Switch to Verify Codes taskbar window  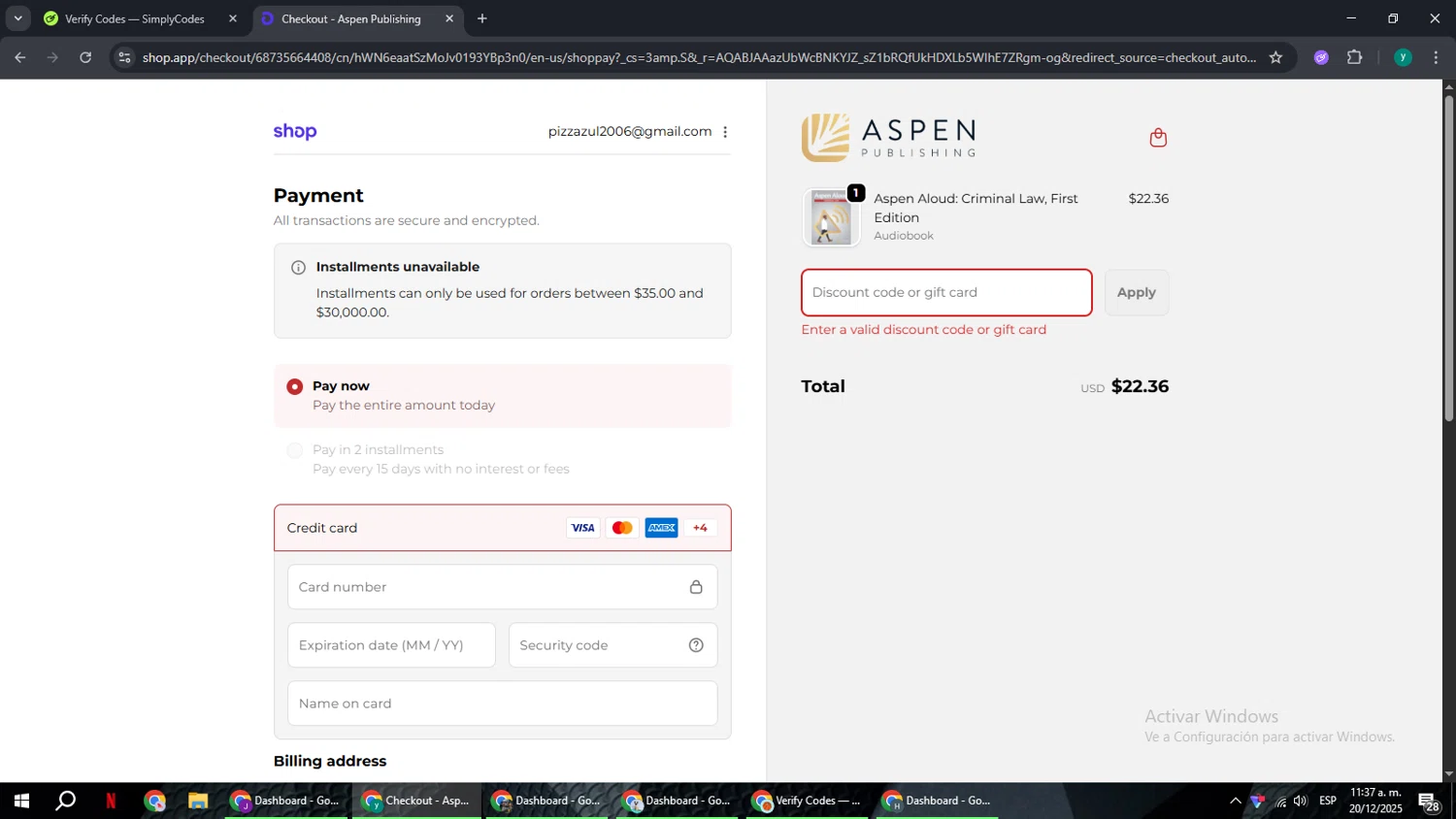(x=807, y=802)
